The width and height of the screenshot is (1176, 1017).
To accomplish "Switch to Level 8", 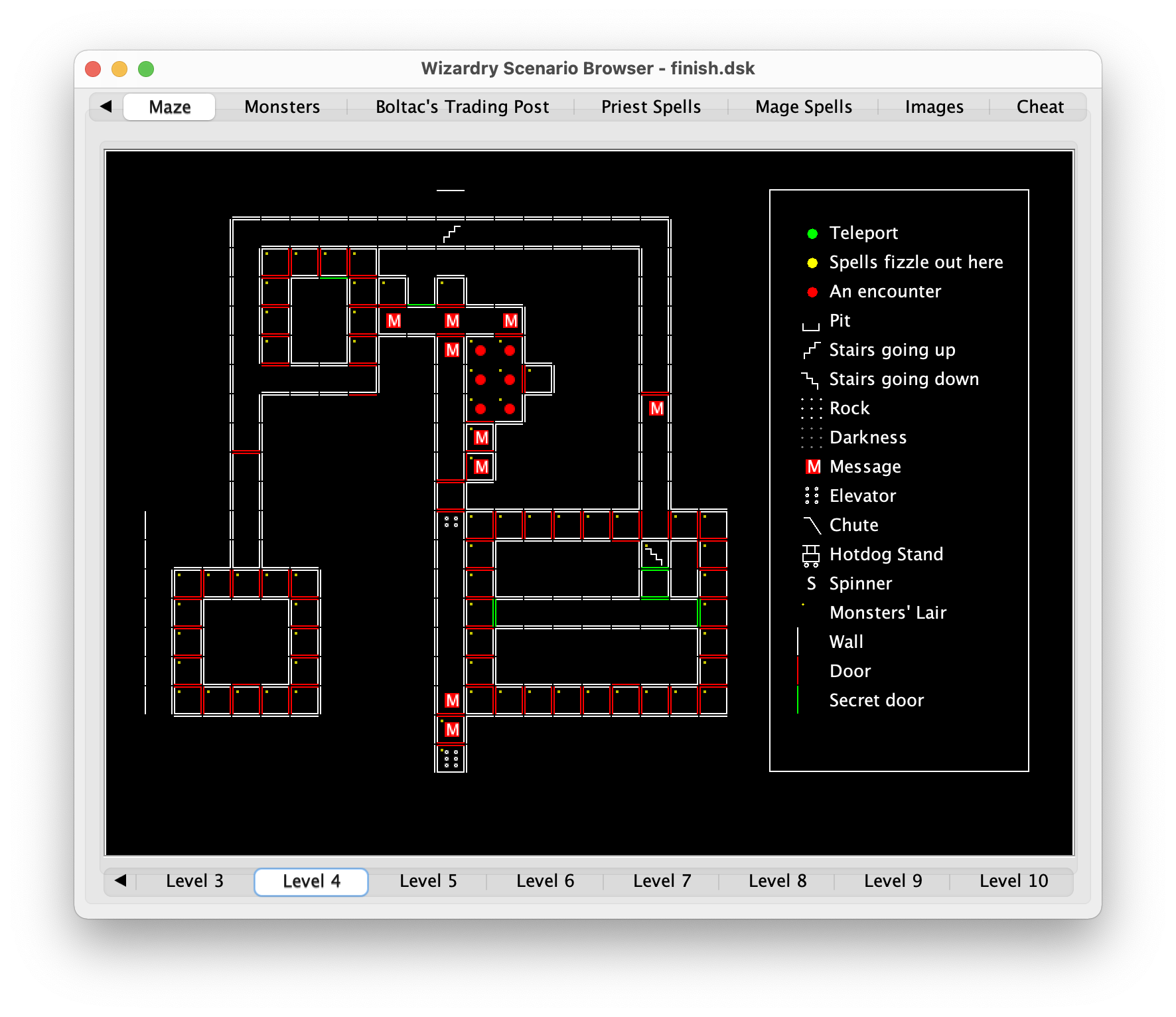I will click(777, 881).
